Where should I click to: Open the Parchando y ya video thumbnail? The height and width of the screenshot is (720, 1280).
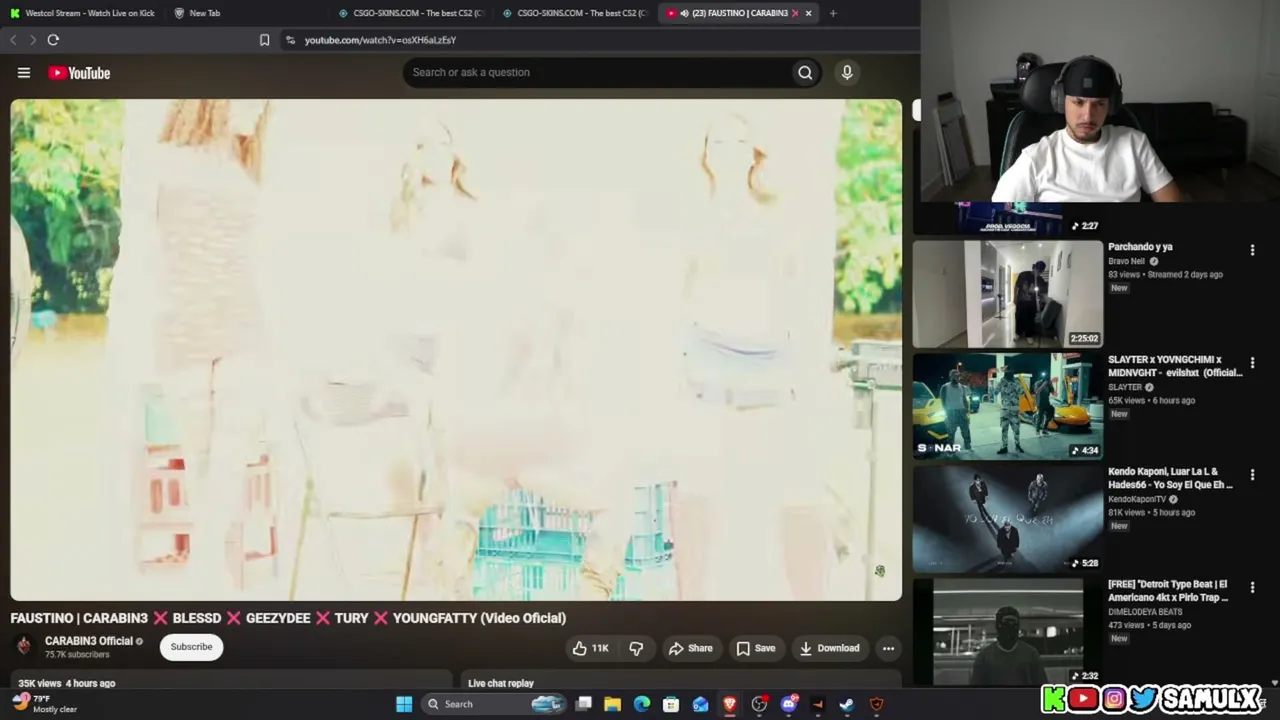tap(1008, 293)
